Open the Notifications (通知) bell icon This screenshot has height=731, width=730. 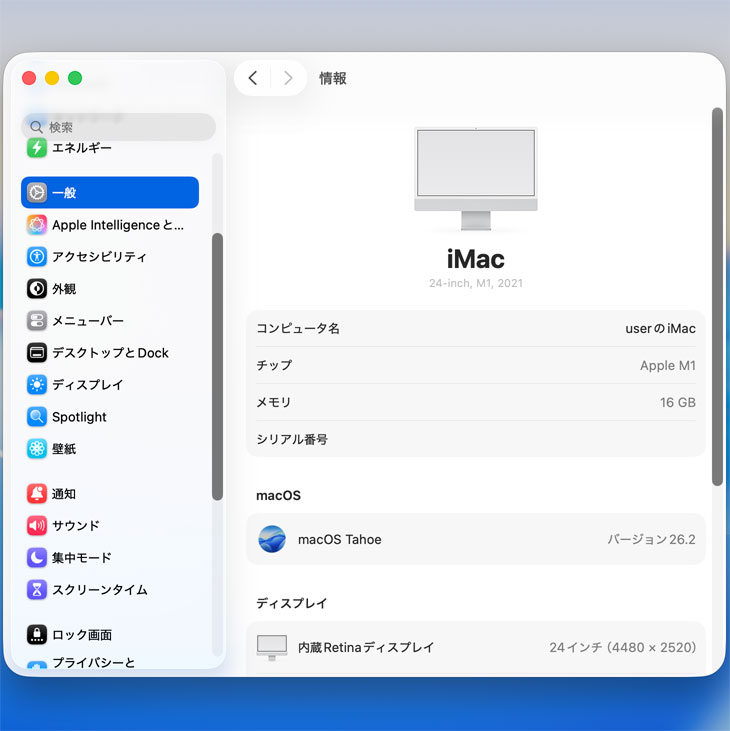coord(37,494)
